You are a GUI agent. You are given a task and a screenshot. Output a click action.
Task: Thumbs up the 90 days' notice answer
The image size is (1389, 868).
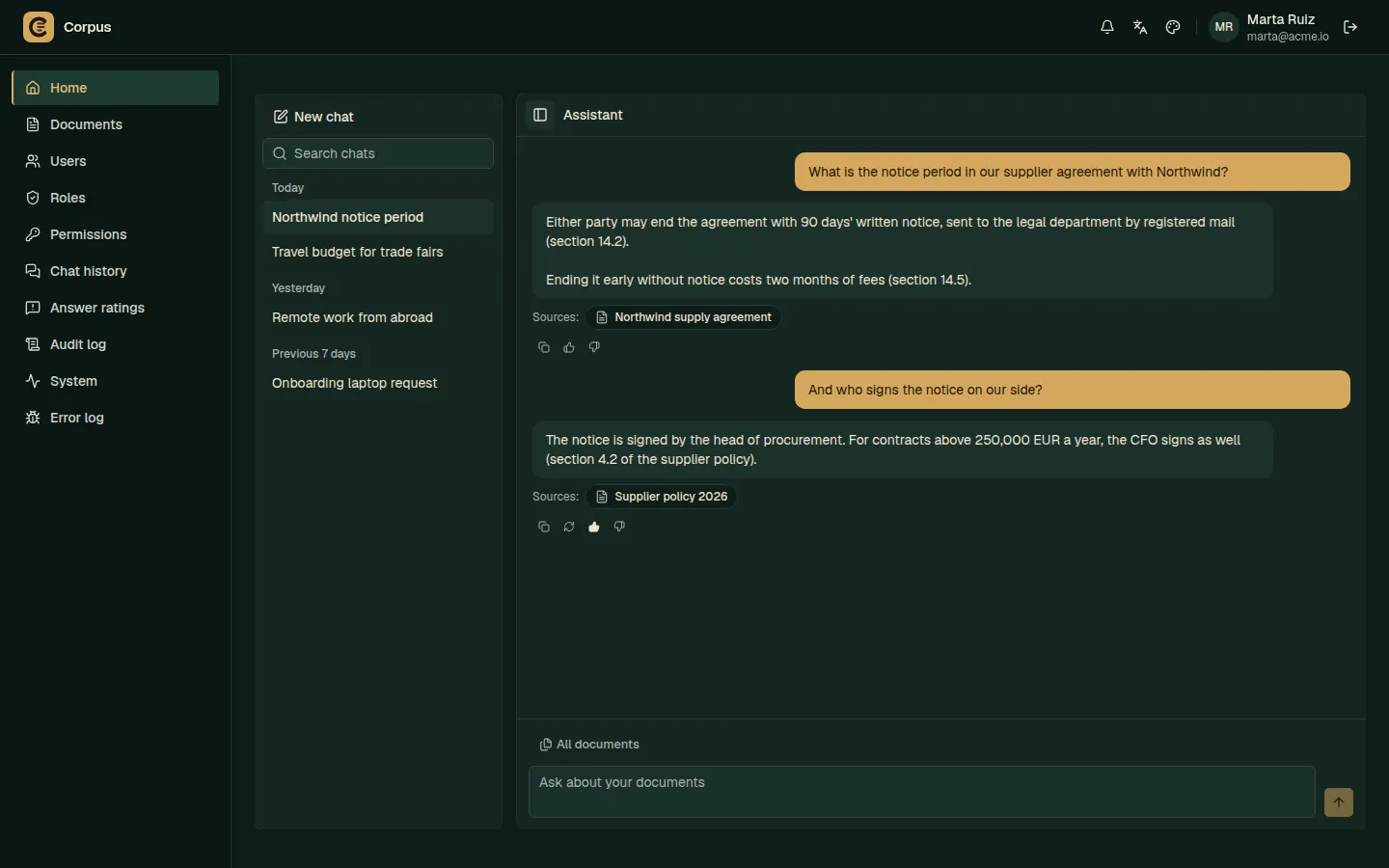[x=569, y=347]
